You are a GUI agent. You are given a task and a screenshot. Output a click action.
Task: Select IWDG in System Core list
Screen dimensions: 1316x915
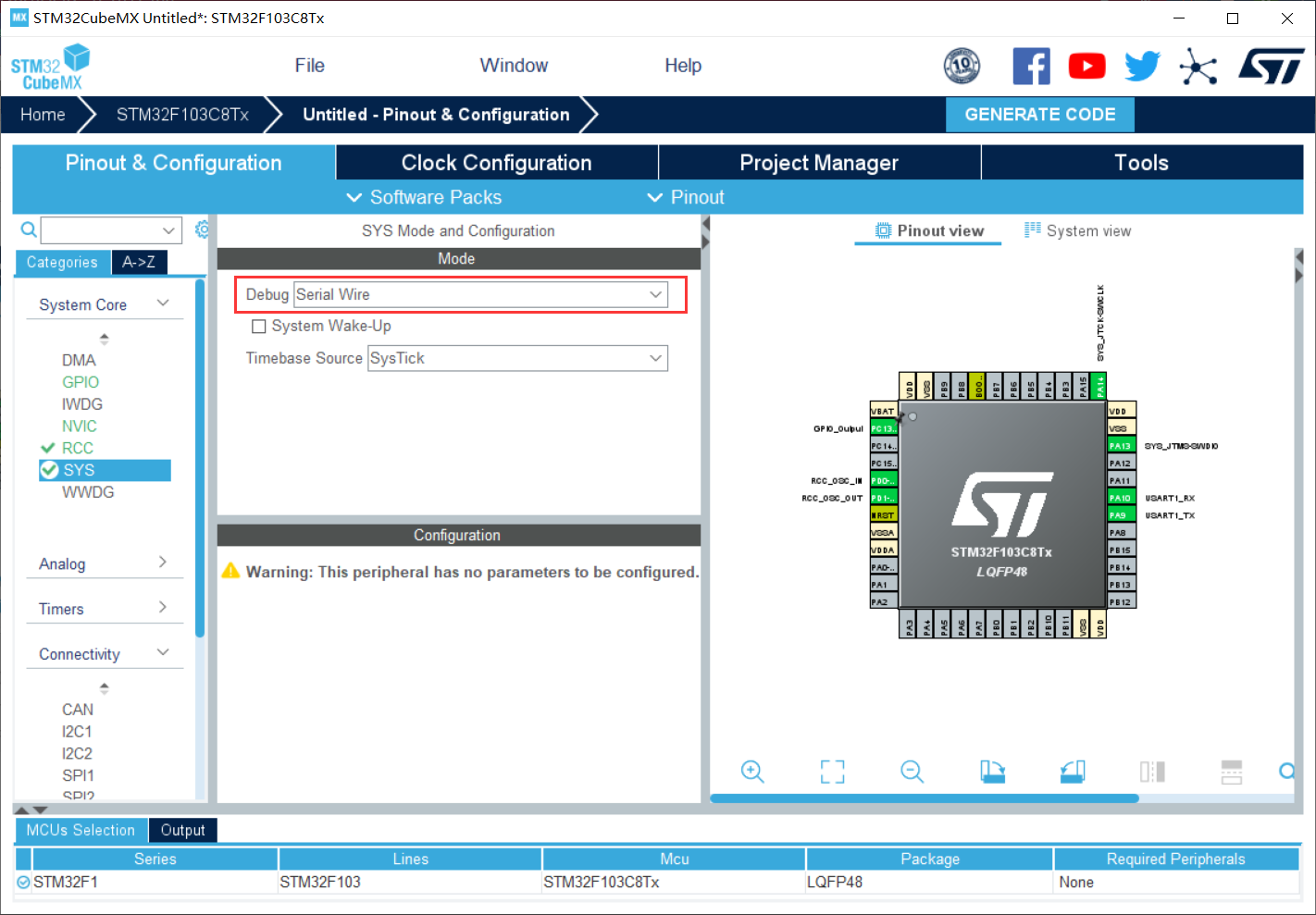click(x=82, y=404)
